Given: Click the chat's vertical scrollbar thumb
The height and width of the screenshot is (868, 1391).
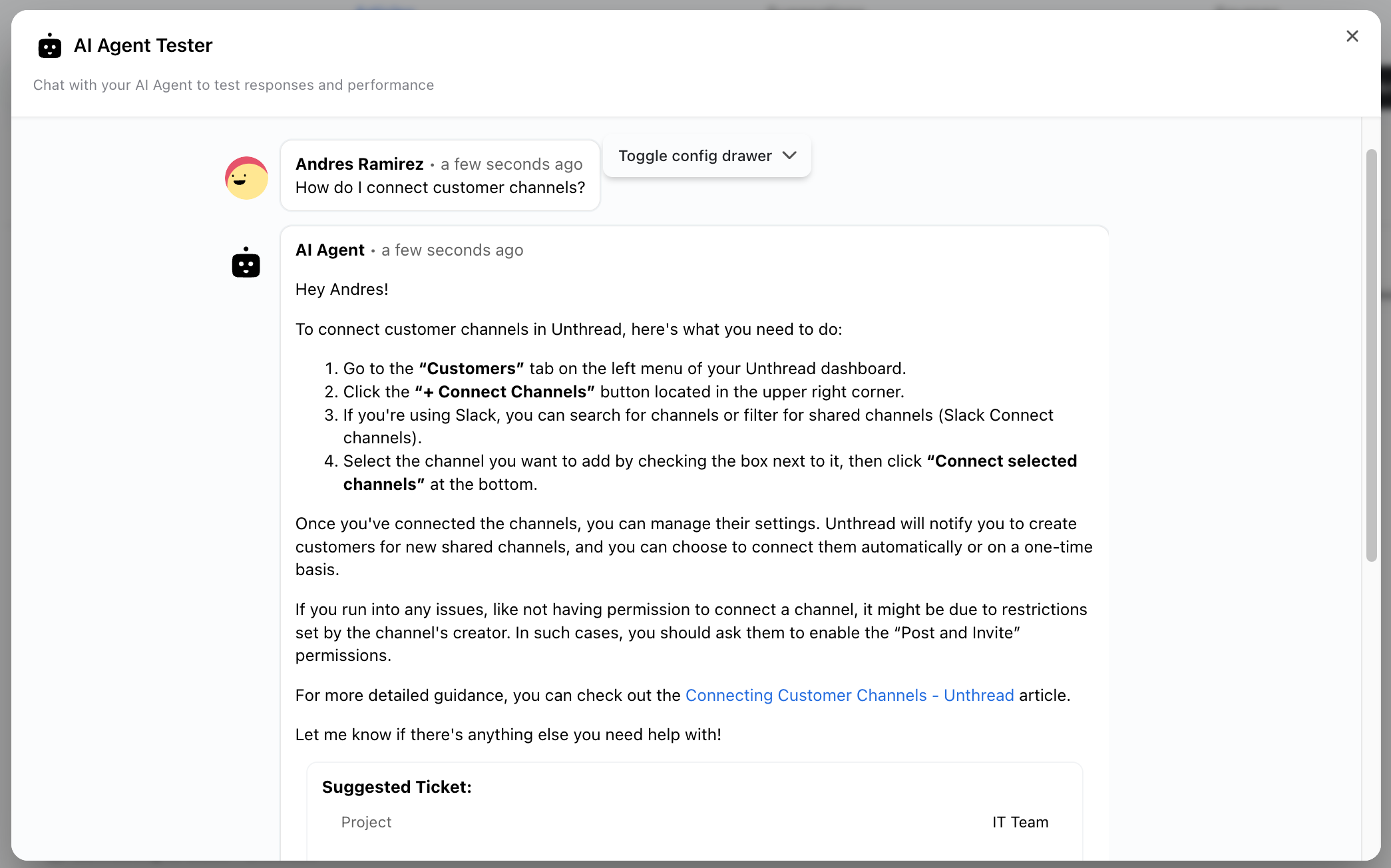Looking at the screenshot, I should click(x=1371, y=355).
